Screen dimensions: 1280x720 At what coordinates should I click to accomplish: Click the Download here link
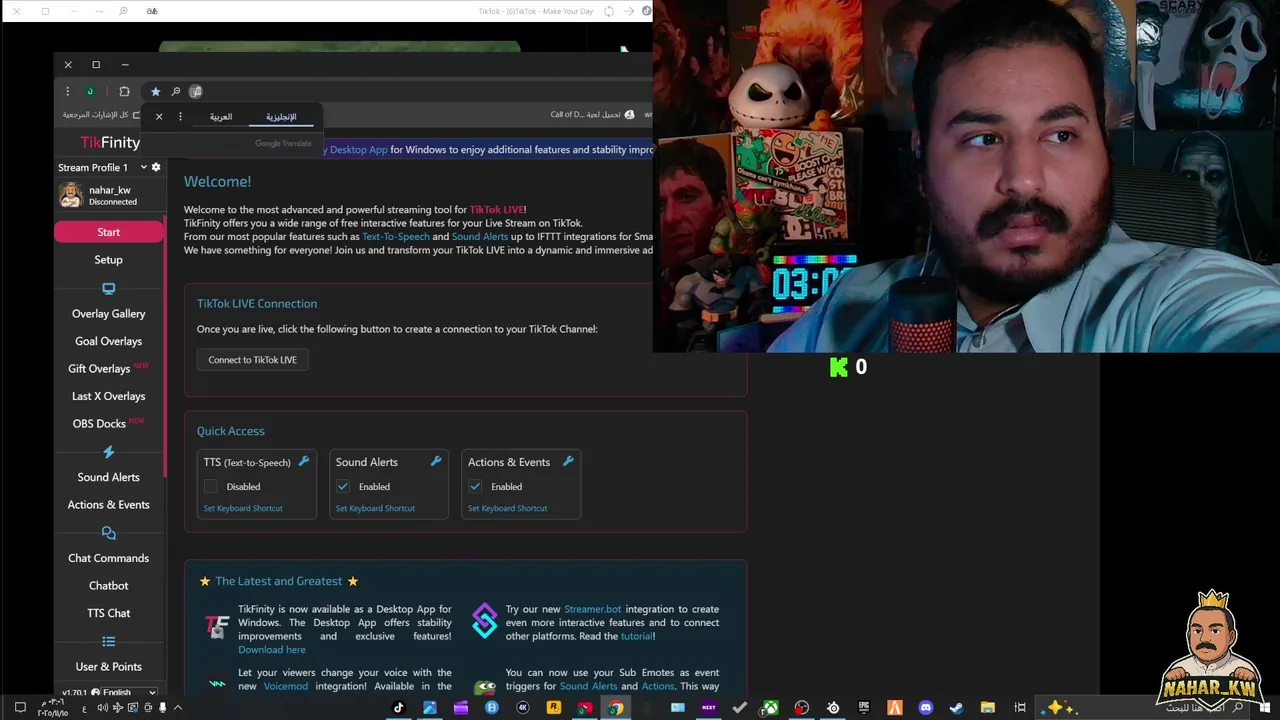click(272, 650)
